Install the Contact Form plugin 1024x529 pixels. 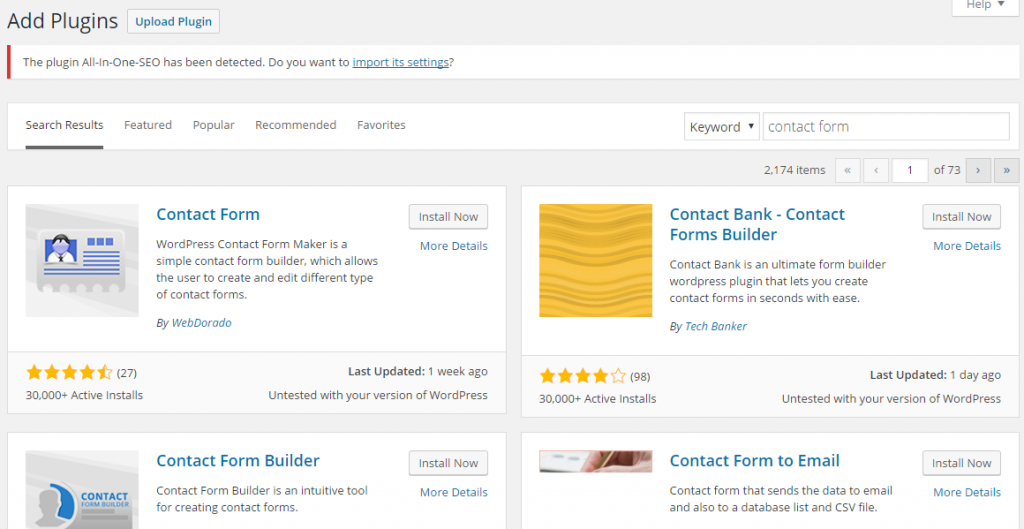pyautogui.click(x=448, y=217)
